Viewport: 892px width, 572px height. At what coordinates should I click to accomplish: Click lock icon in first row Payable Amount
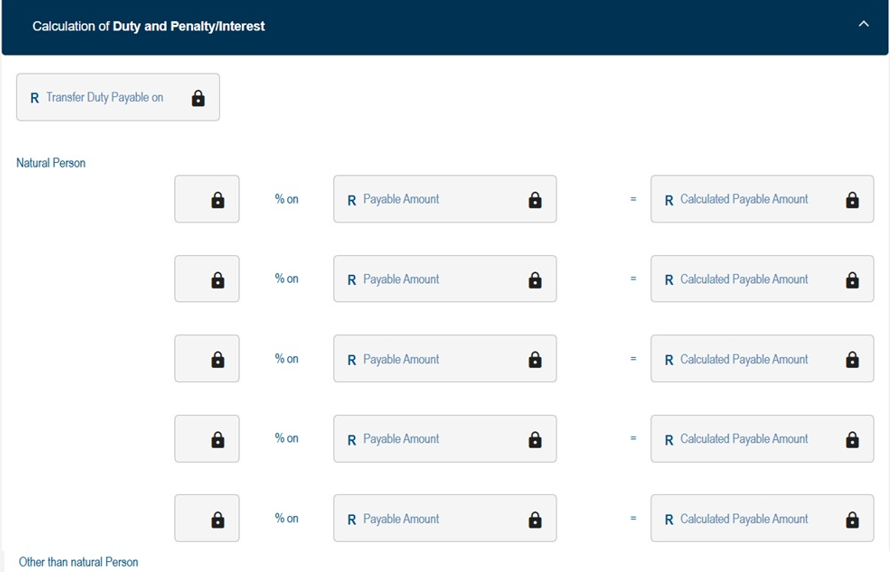535,200
